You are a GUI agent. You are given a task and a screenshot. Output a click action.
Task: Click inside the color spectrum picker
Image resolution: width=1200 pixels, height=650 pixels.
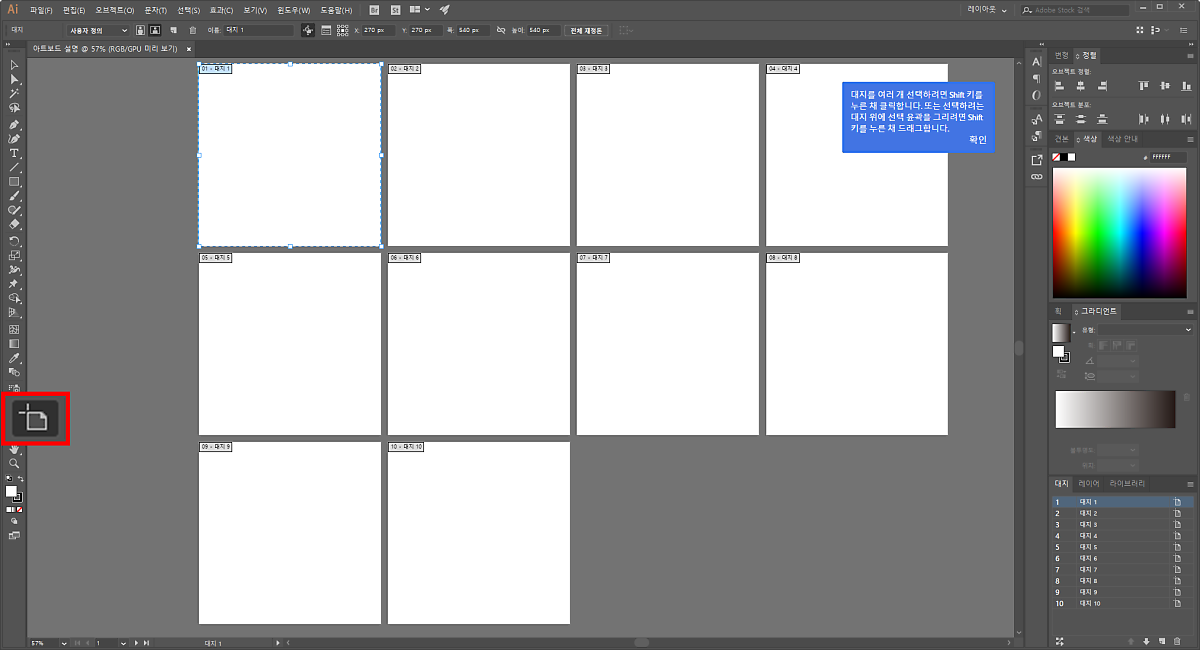click(x=1120, y=230)
